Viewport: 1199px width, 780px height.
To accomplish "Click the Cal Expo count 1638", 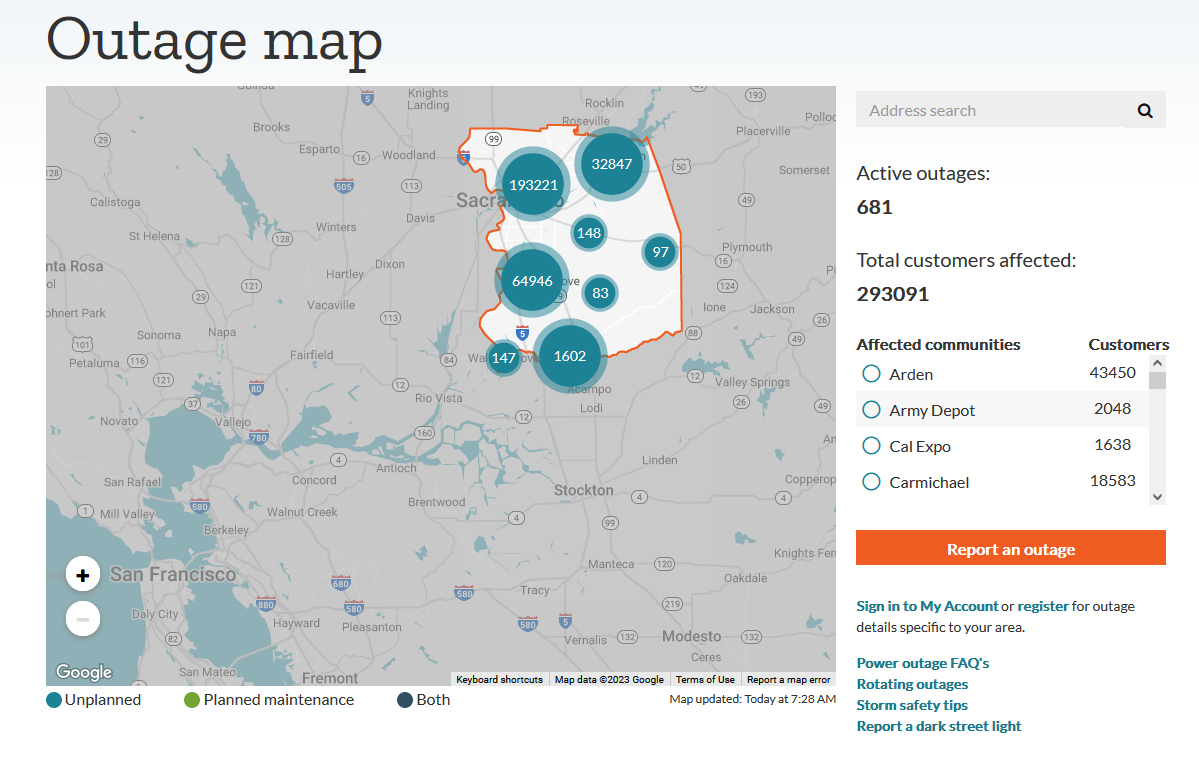I will point(1113,445).
